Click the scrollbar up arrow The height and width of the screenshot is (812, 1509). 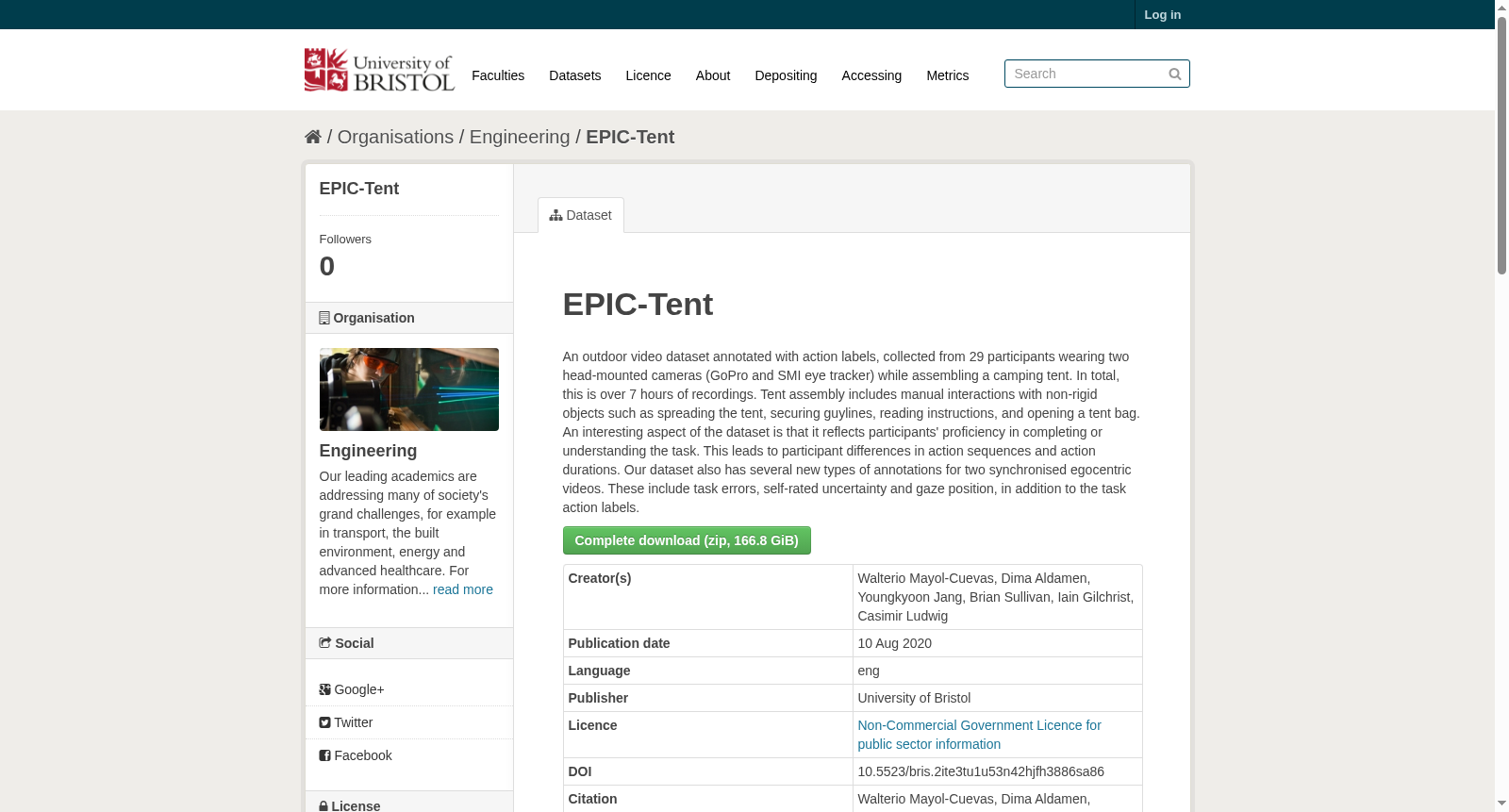point(1501,8)
